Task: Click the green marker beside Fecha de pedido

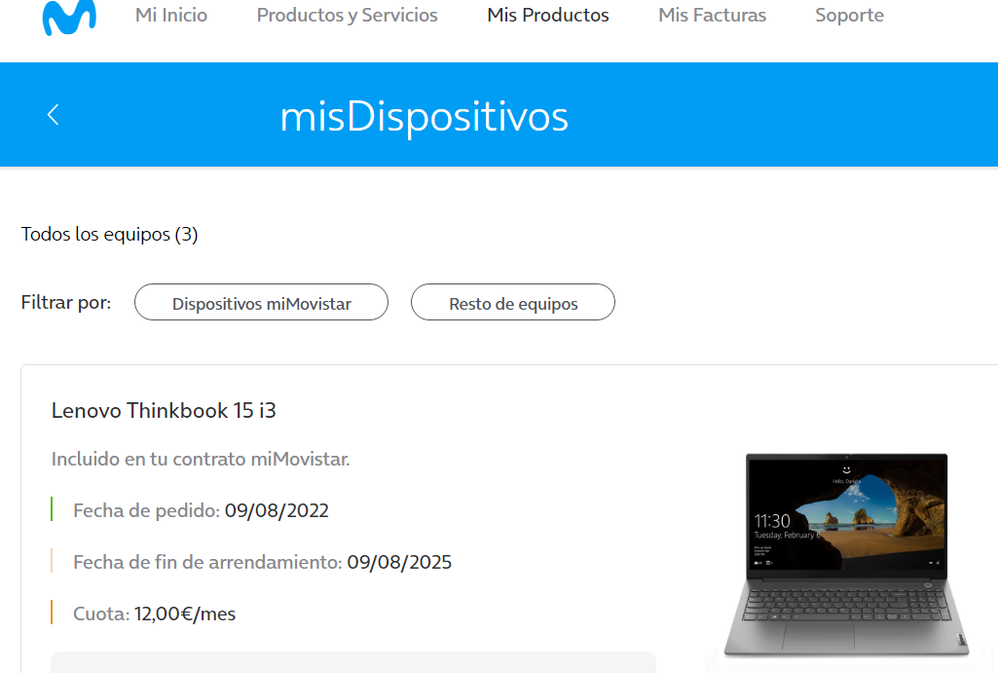Action: point(52,509)
